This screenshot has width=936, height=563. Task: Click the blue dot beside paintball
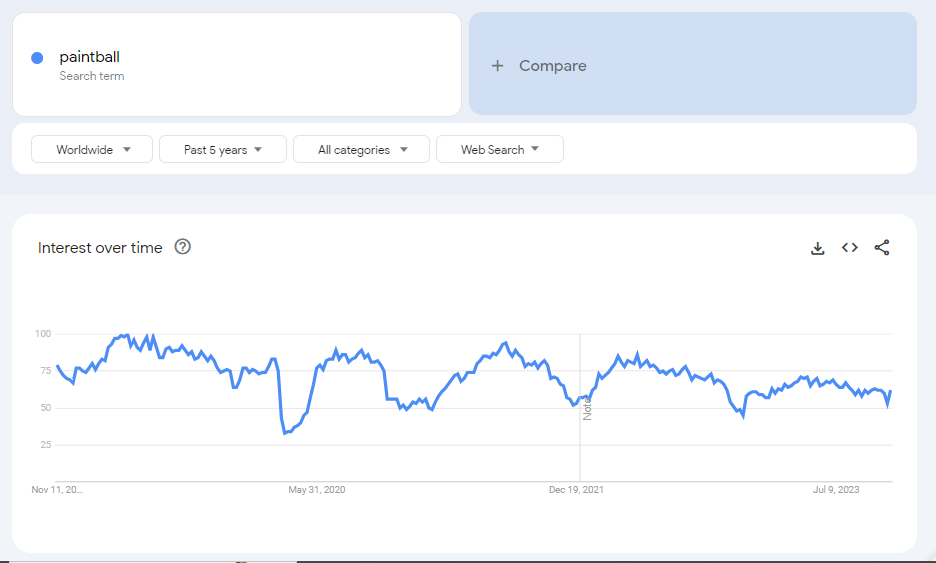[x=37, y=58]
